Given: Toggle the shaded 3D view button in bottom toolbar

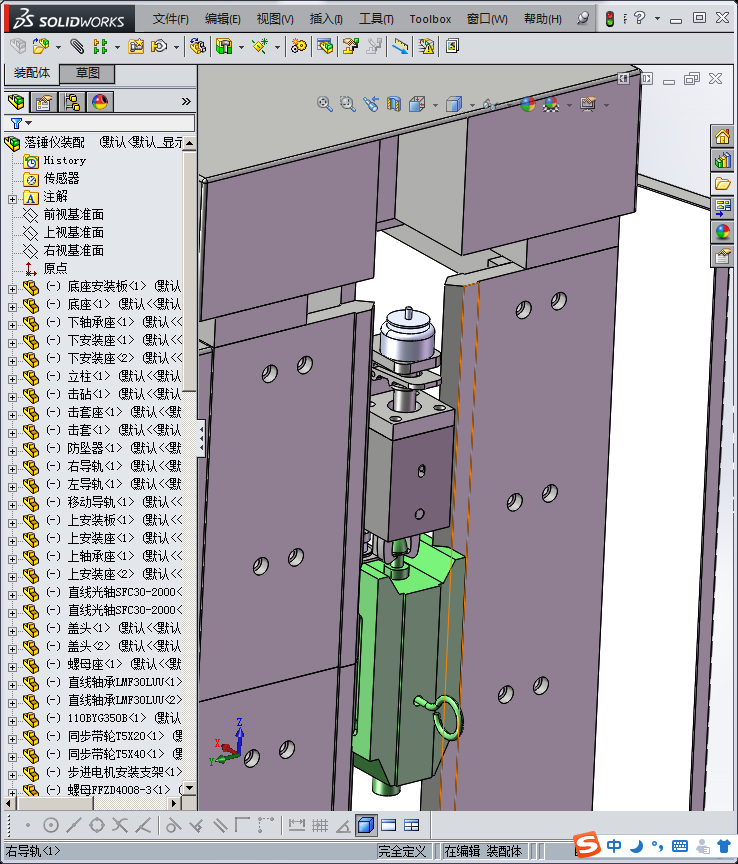Looking at the screenshot, I should click(x=366, y=825).
